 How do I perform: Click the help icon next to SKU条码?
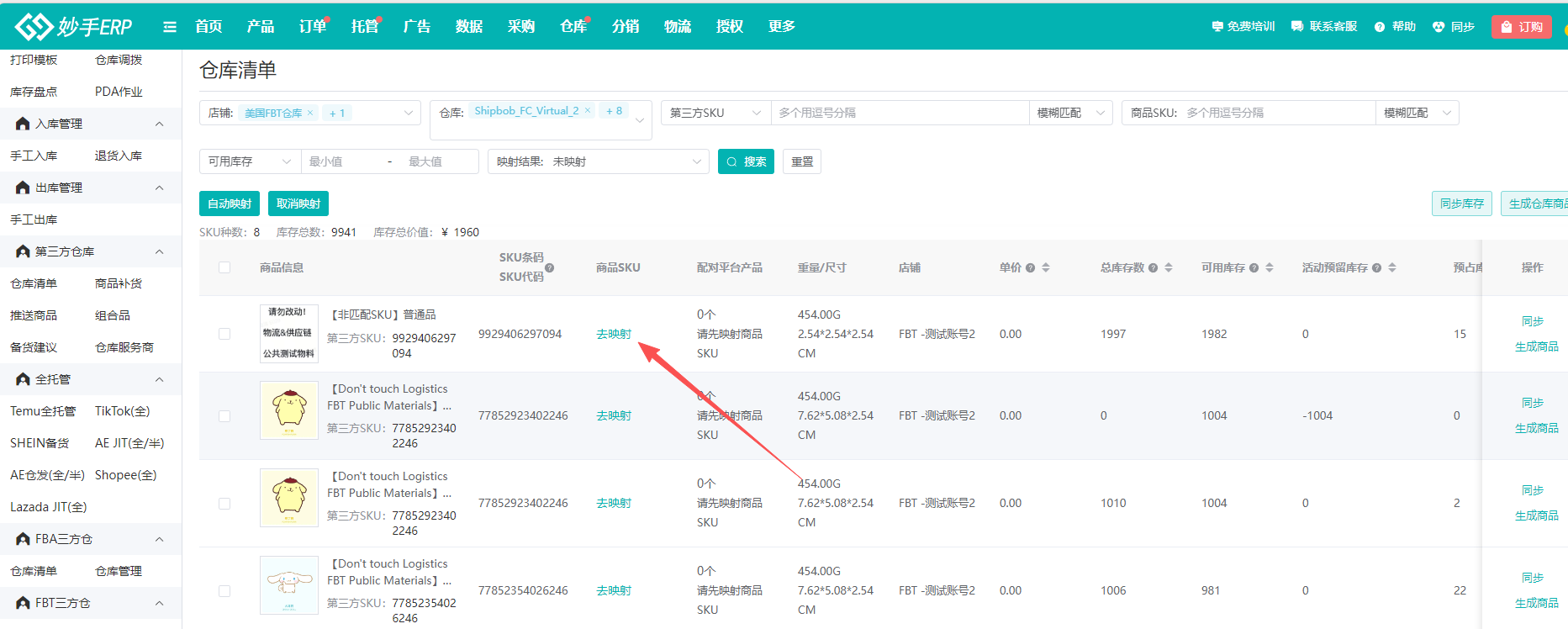(x=549, y=268)
